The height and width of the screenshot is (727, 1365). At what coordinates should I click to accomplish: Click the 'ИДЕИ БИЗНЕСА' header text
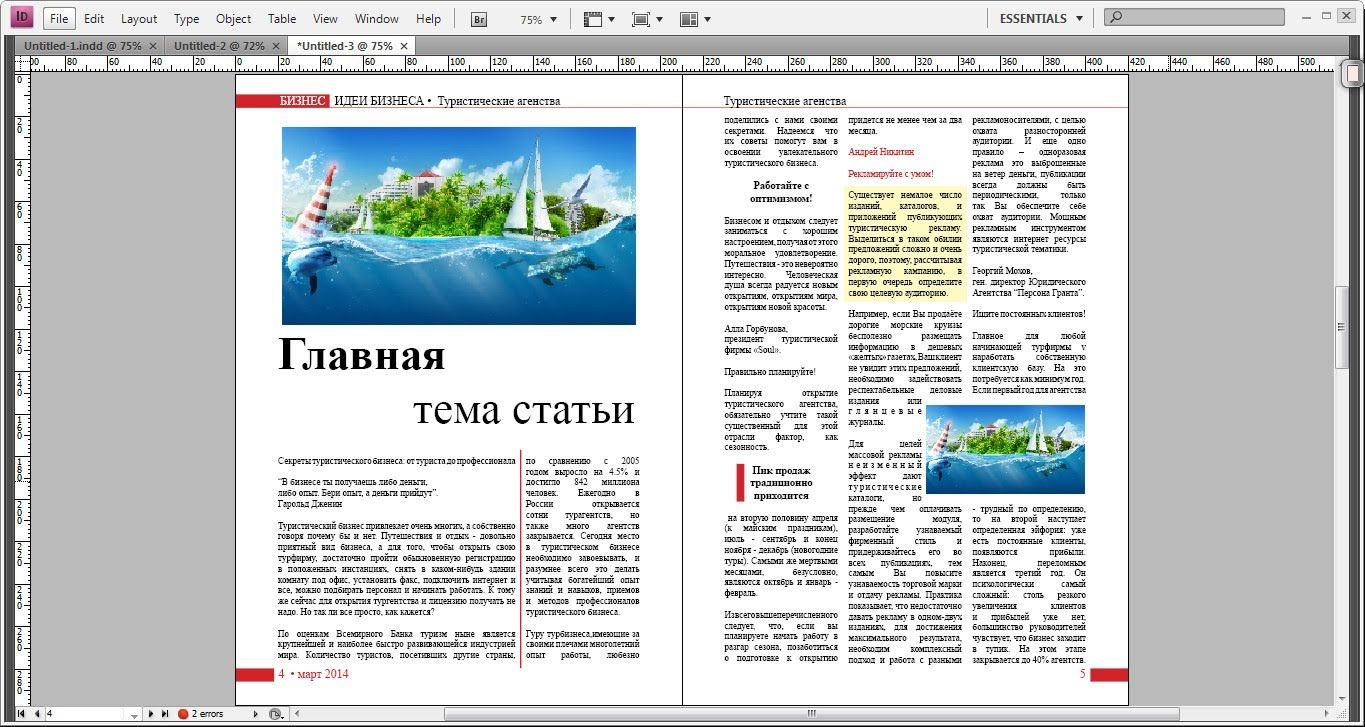pos(379,101)
